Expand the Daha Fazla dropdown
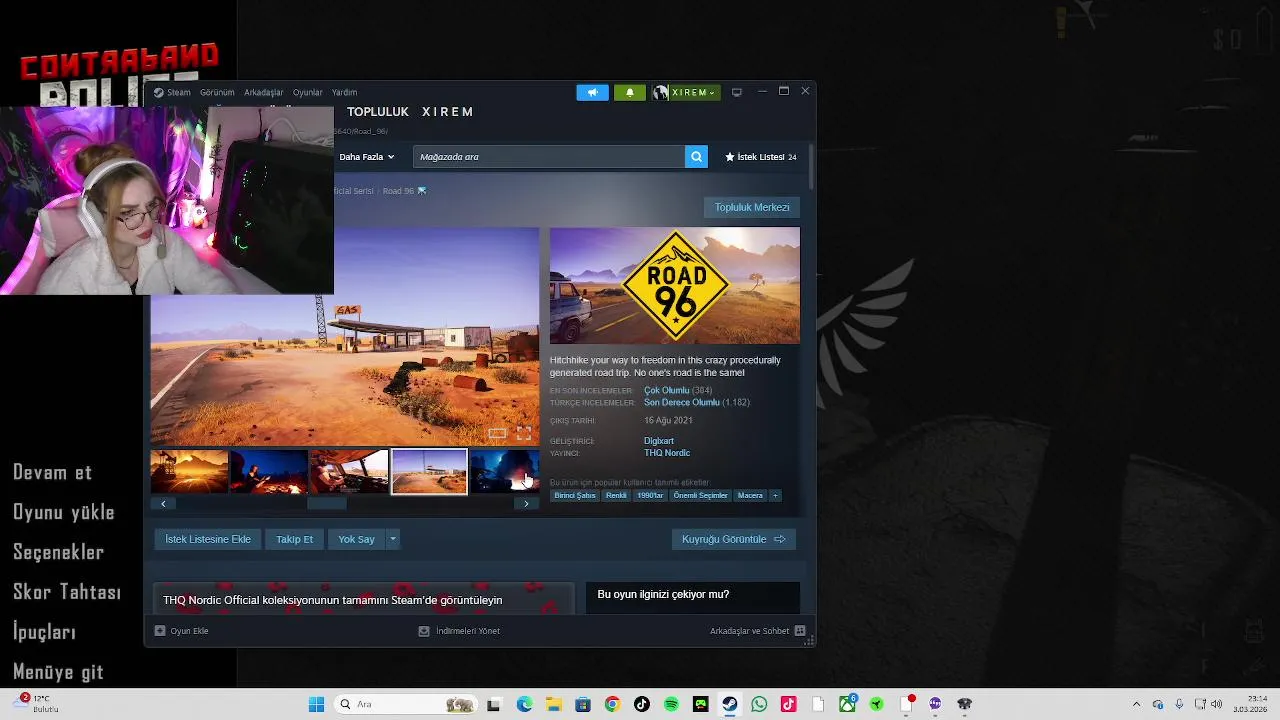This screenshot has width=1280, height=720. (367, 157)
